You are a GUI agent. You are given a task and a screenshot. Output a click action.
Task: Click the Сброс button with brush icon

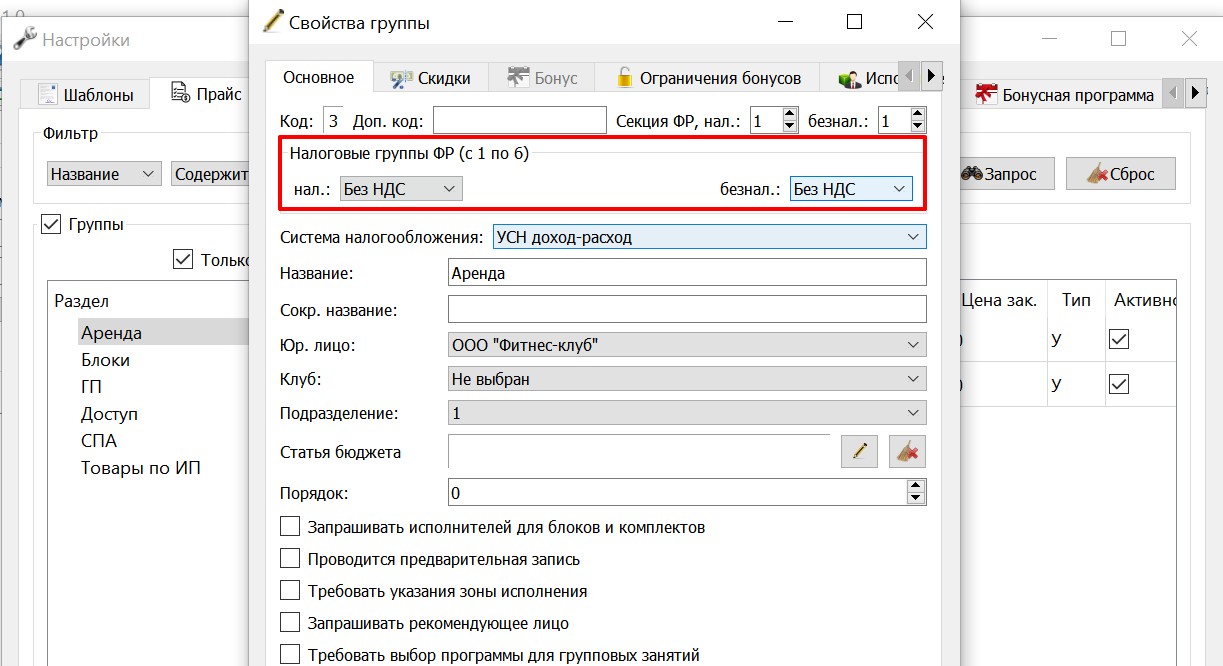[x=1120, y=174]
